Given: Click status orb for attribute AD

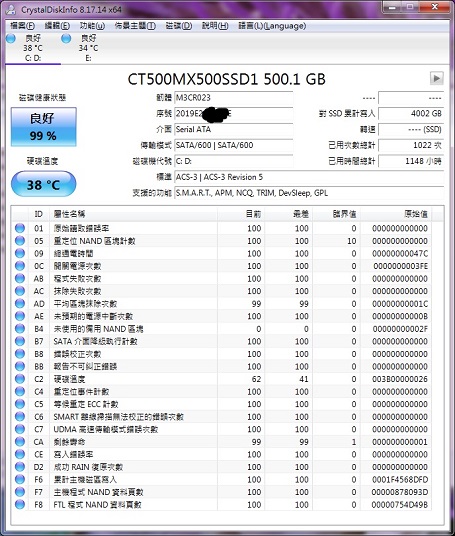Looking at the screenshot, I should tap(20, 304).
